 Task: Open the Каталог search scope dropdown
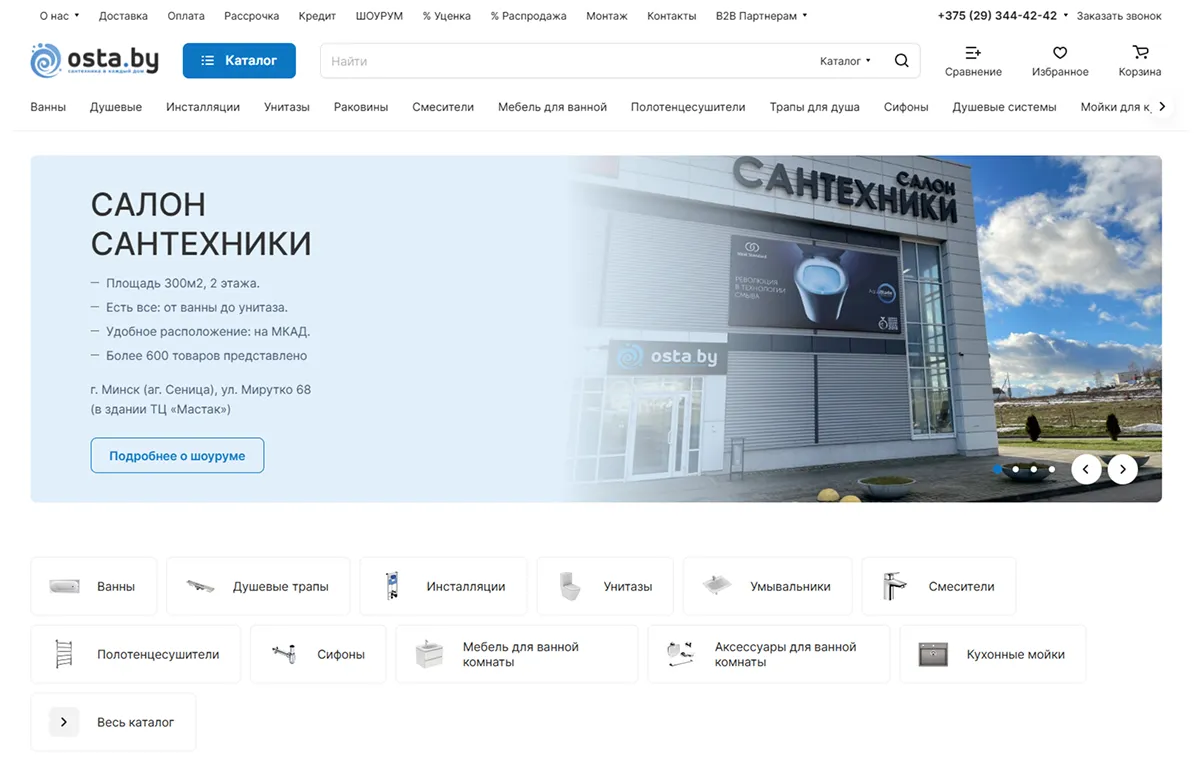pos(845,61)
